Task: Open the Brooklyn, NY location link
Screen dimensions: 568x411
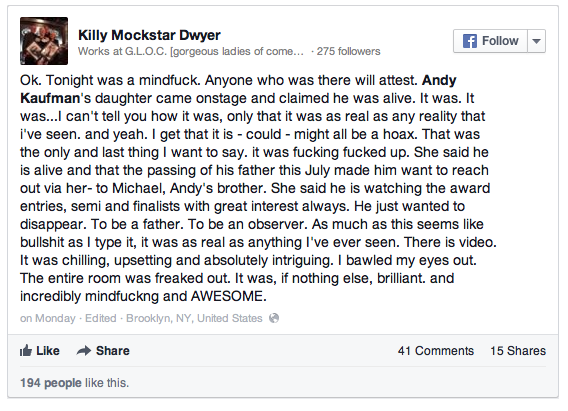Action: pyautogui.click(x=194, y=318)
